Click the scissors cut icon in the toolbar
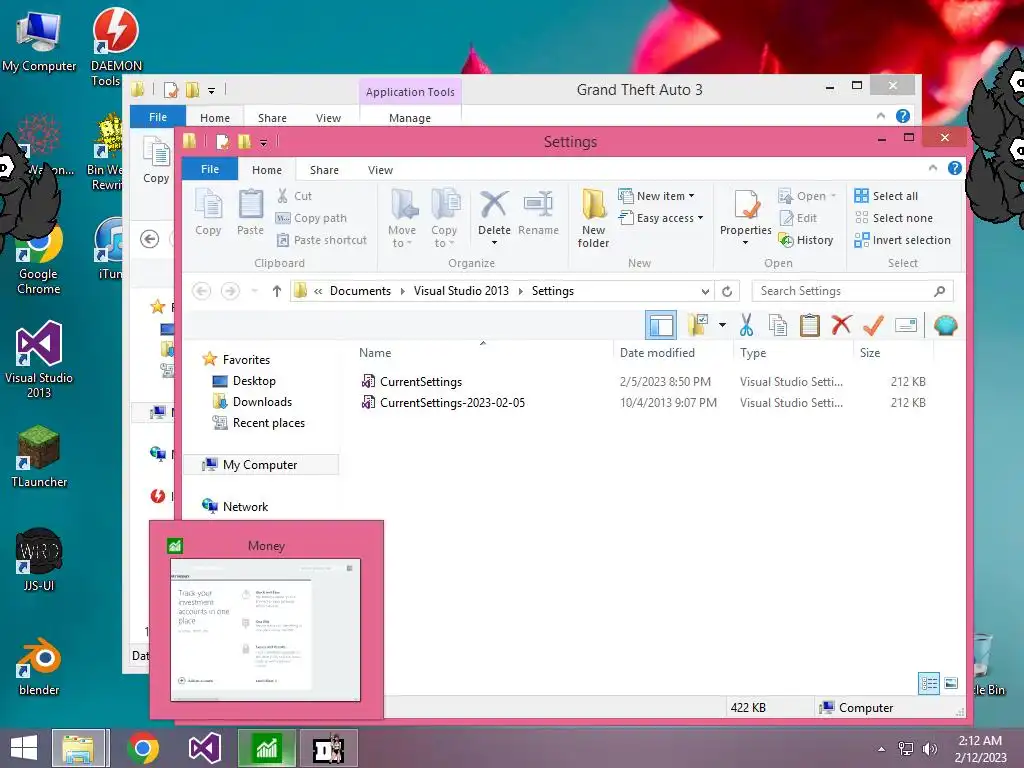This screenshot has width=1024, height=768. [x=746, y=325]
